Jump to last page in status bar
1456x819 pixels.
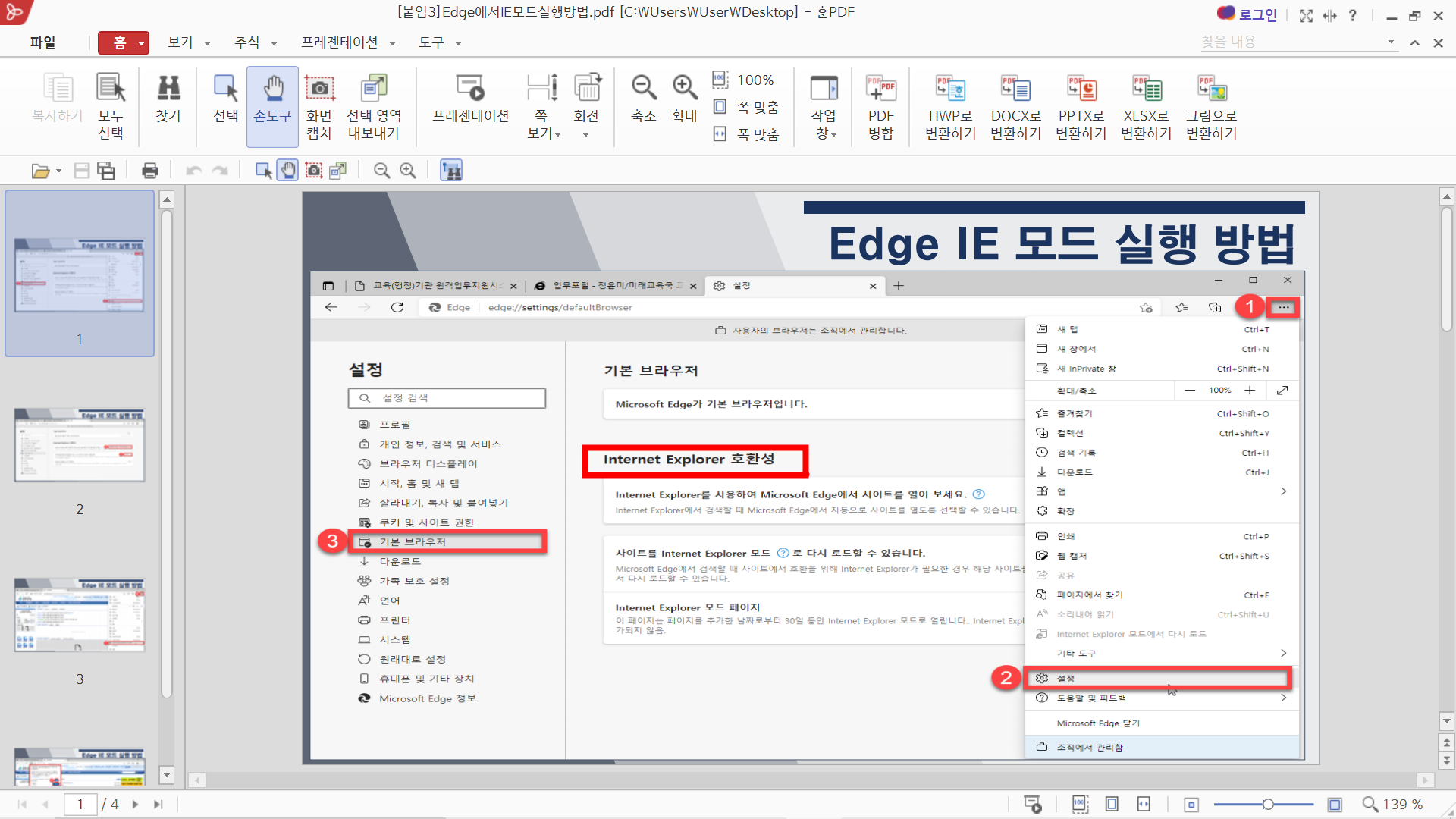click(x=158, y=805)
